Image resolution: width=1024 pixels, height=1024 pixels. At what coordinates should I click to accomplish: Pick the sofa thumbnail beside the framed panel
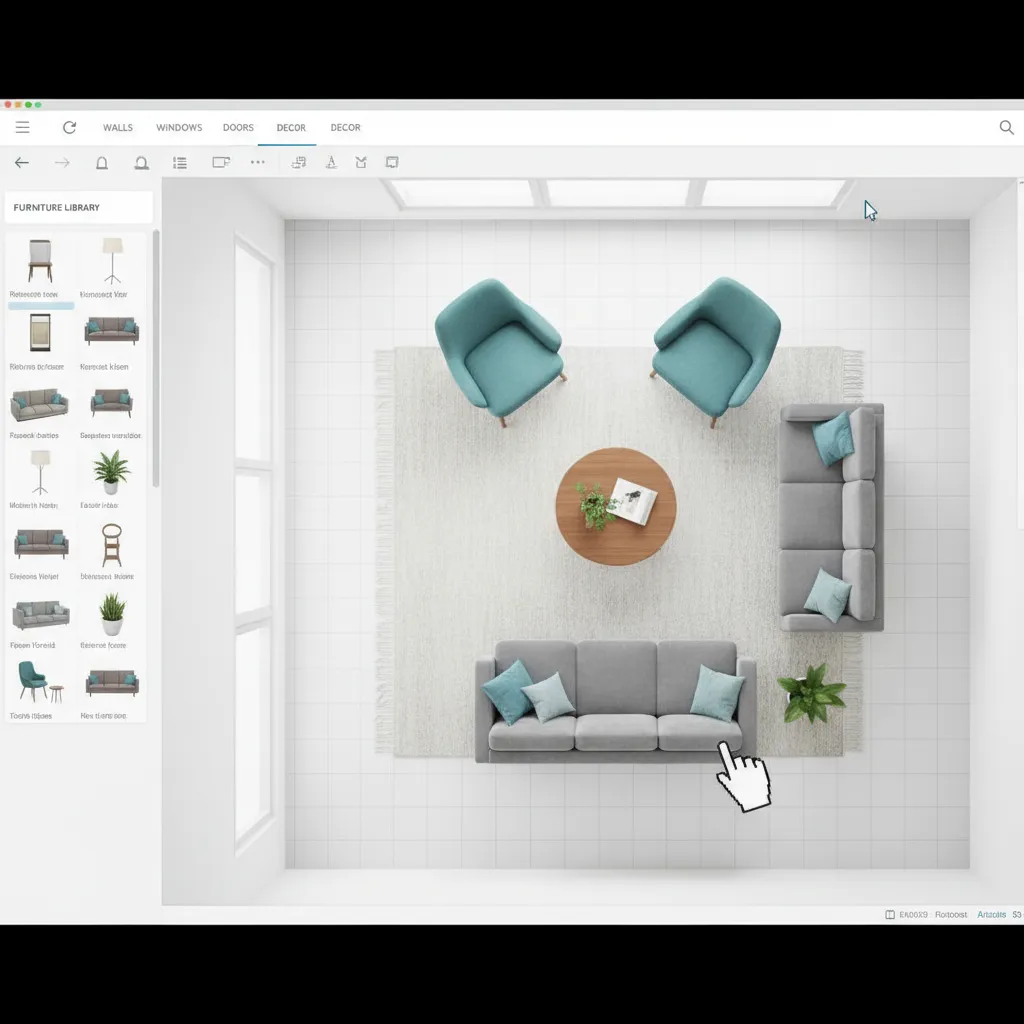[112, 330]
